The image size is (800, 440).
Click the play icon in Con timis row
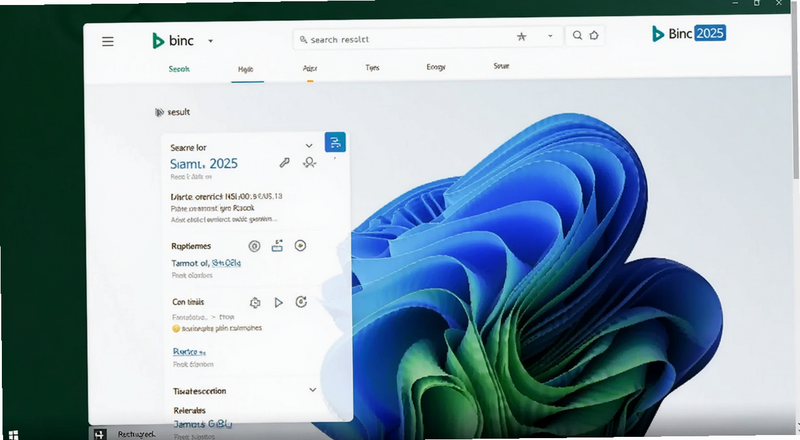[x=279, y=303]
